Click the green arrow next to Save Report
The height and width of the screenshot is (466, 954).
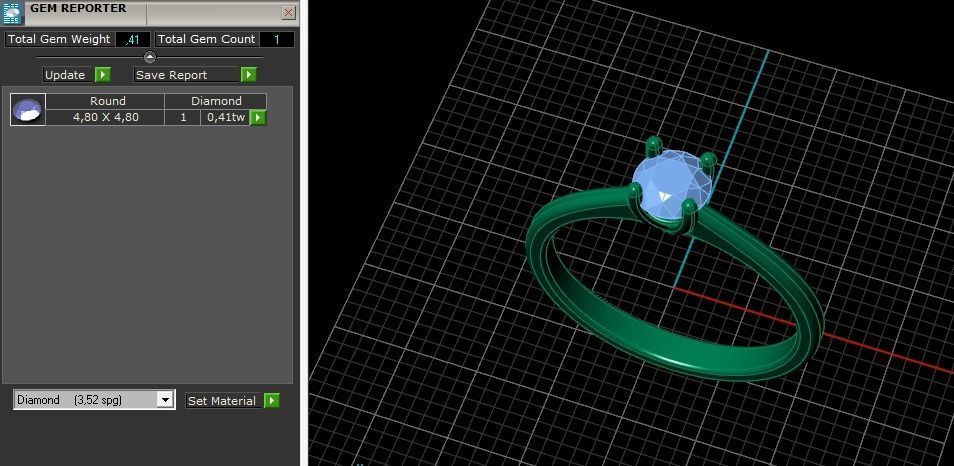pyautogui.click(x=249, y=75)
